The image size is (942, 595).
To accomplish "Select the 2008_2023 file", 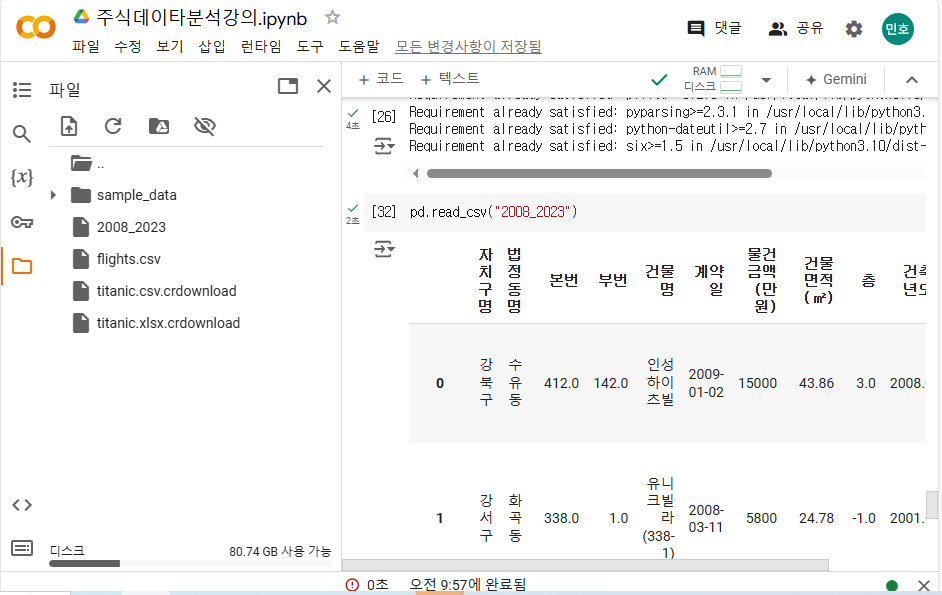I will coord(131,227).
